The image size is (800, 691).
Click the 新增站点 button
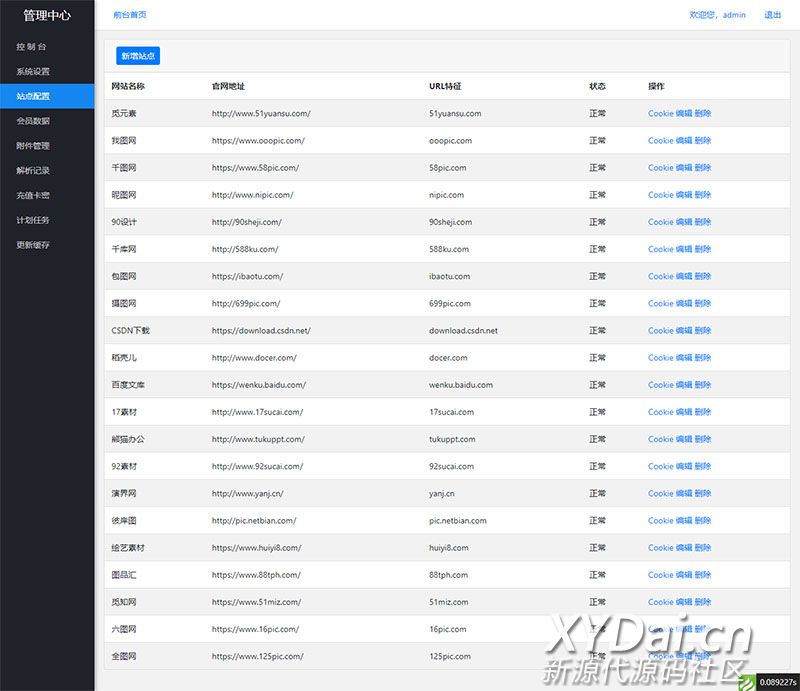tap(138, 56)
